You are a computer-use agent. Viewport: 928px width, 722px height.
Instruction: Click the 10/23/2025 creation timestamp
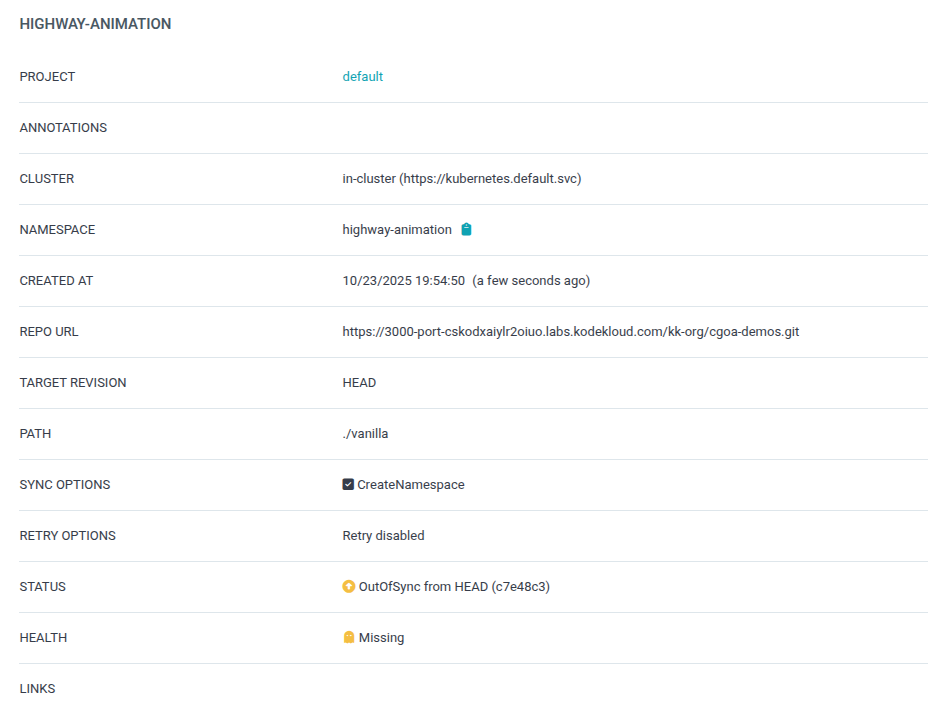403,281
